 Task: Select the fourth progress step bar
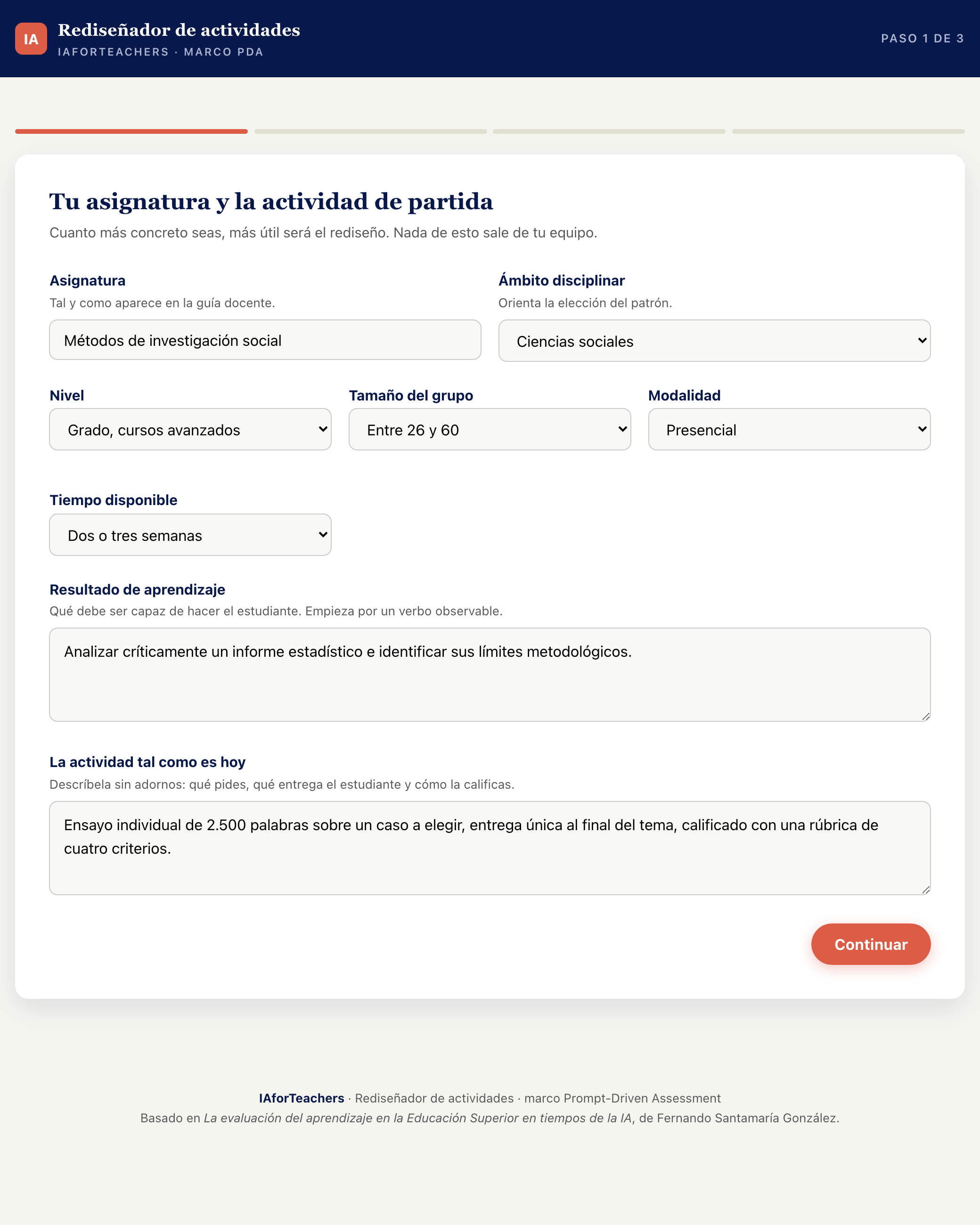848,131
